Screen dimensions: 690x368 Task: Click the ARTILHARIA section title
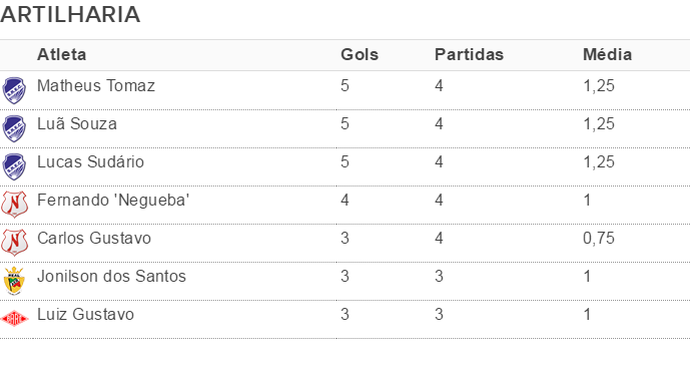point(70,15)
